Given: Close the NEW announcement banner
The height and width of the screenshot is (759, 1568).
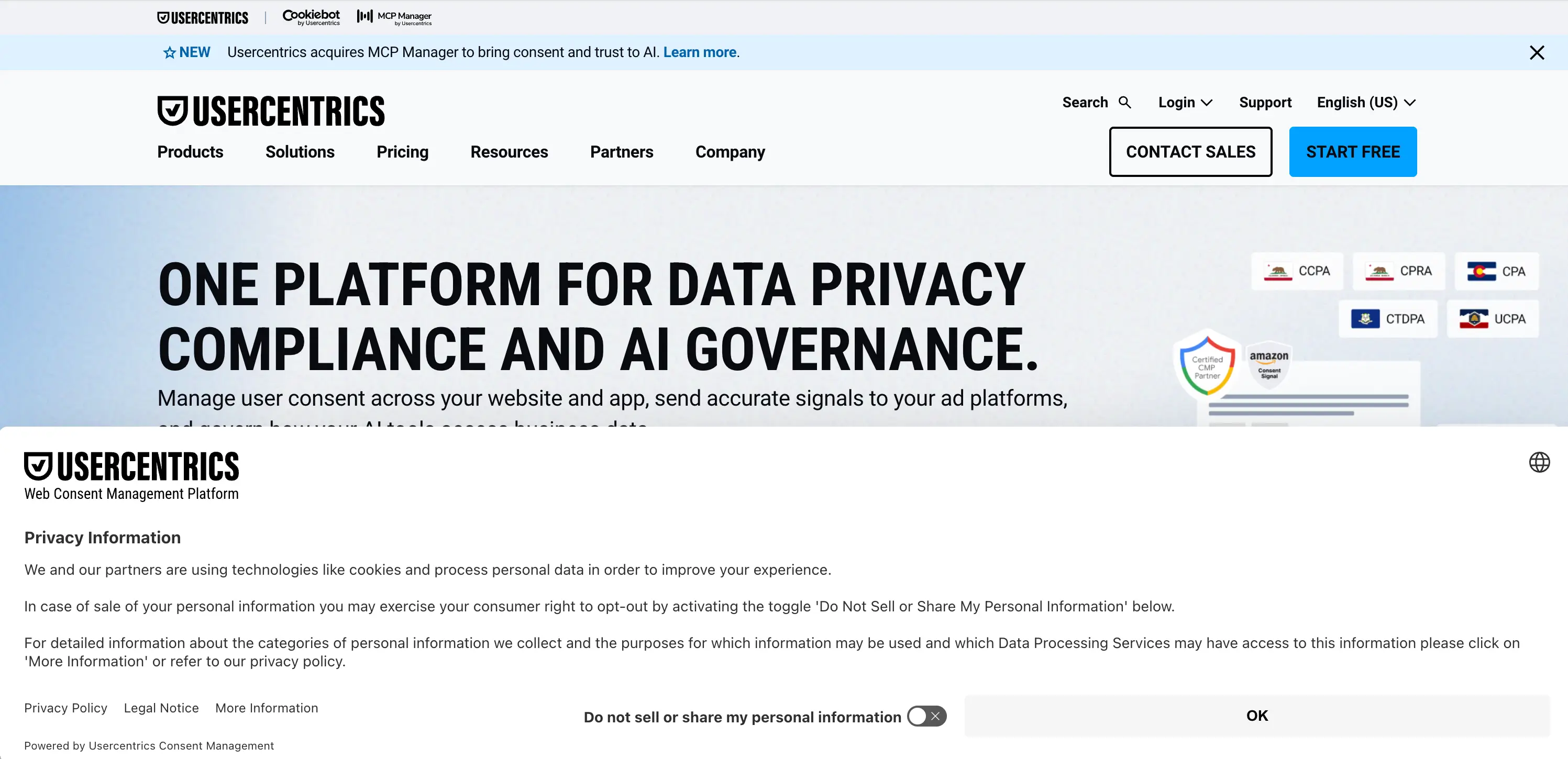Looking at the screenshot, I should (x=1537, y=52).
